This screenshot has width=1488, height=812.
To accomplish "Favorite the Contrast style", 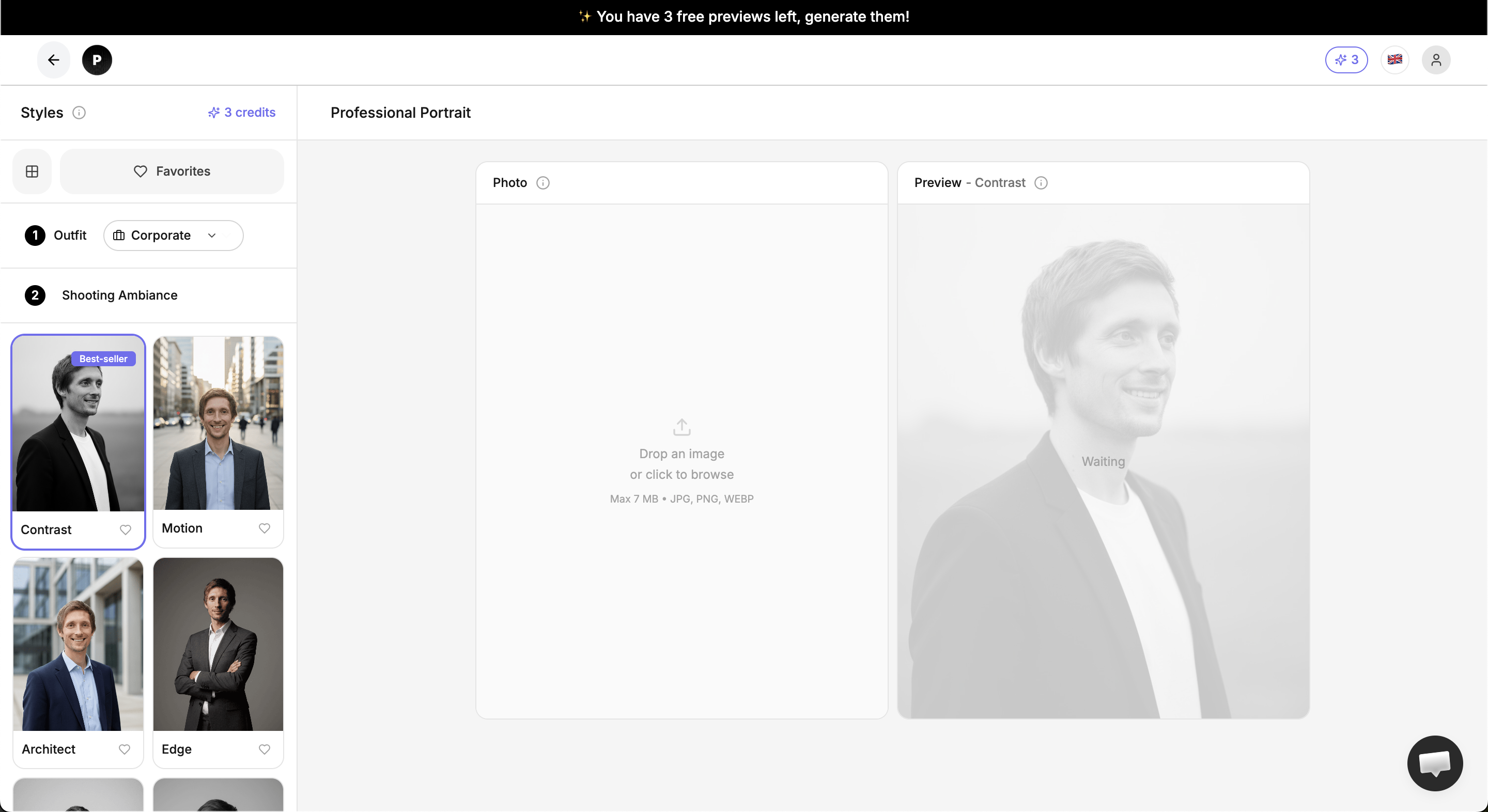I will coord(126,529).
